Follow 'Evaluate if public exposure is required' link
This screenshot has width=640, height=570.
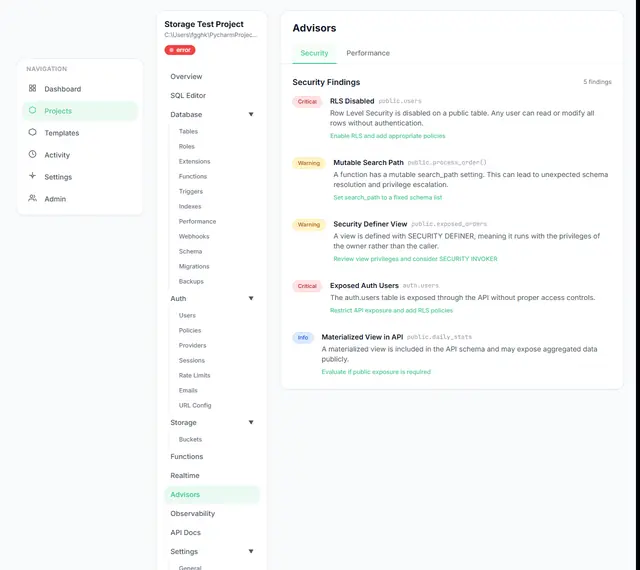pyautogui.click(x=376, y=372)
